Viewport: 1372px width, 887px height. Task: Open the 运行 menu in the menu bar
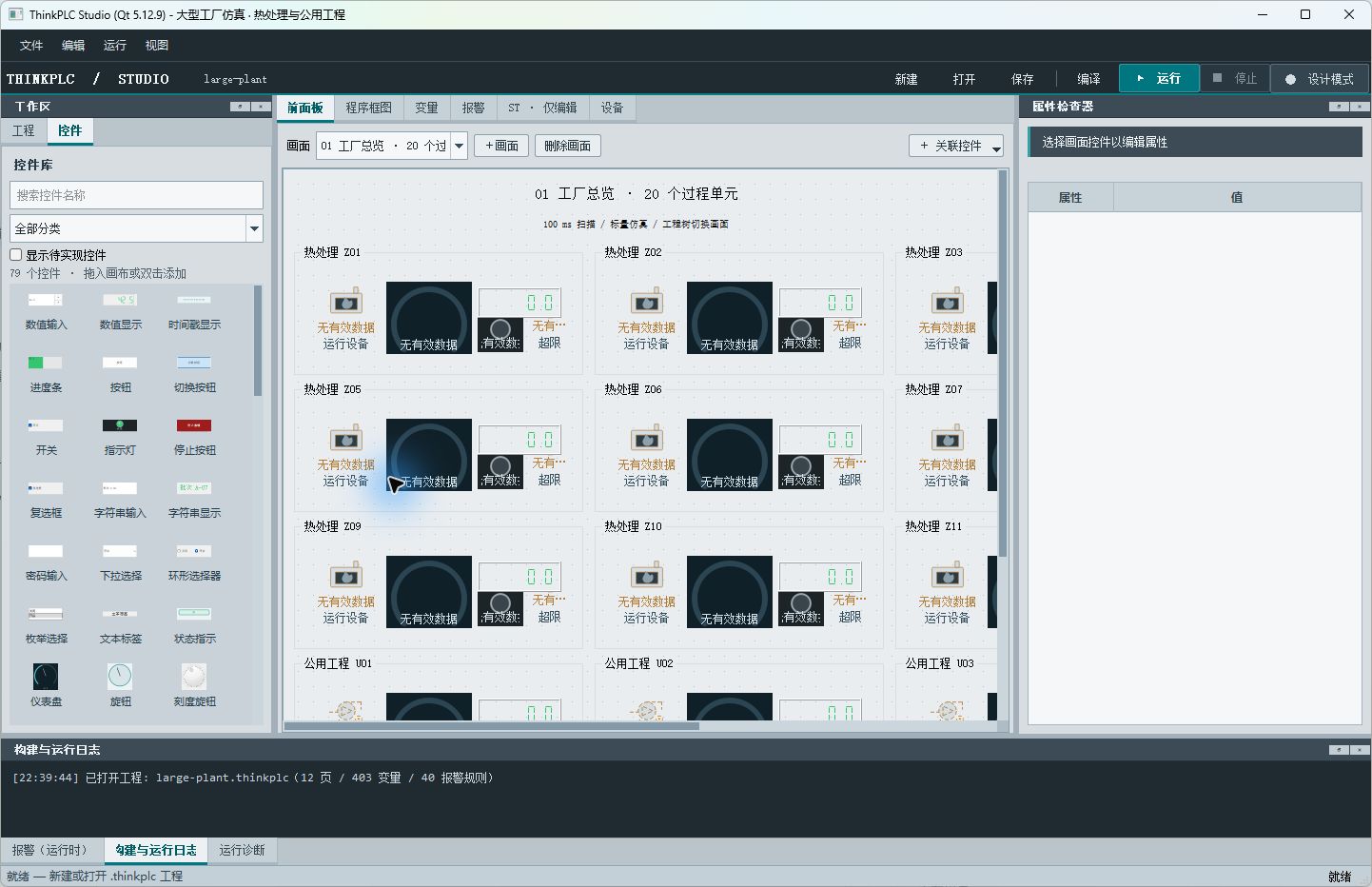(115, 45)
